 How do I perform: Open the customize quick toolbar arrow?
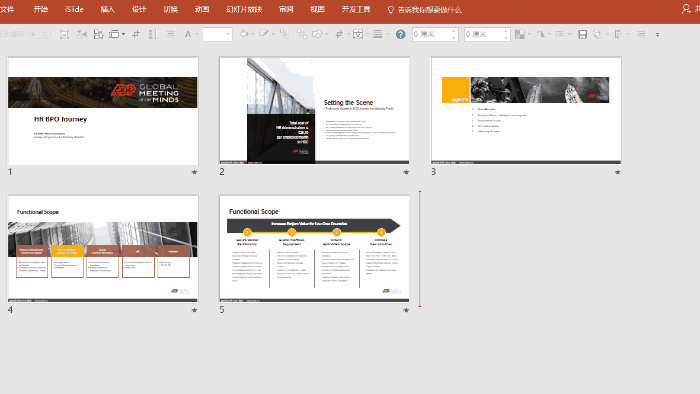[x=658, y=35]
